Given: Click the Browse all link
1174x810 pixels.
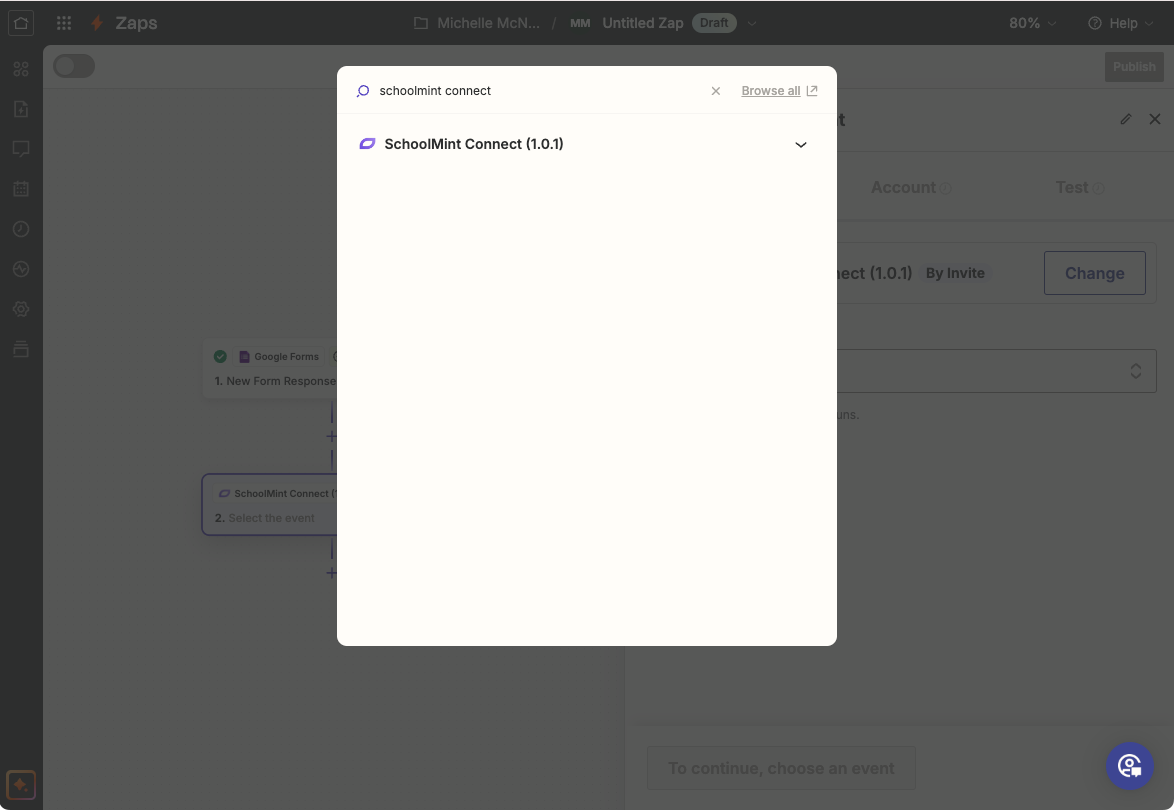Looking at the screenshot, I should 770,91.
